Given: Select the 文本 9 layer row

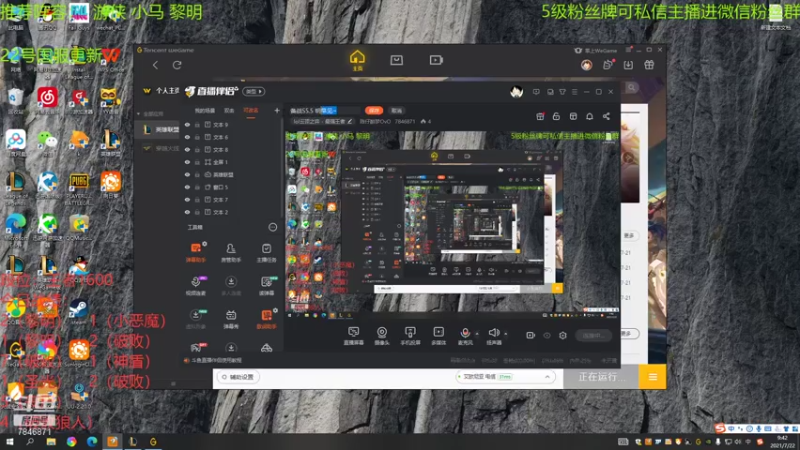Looking at the screenshot, I should coord(232,124).
